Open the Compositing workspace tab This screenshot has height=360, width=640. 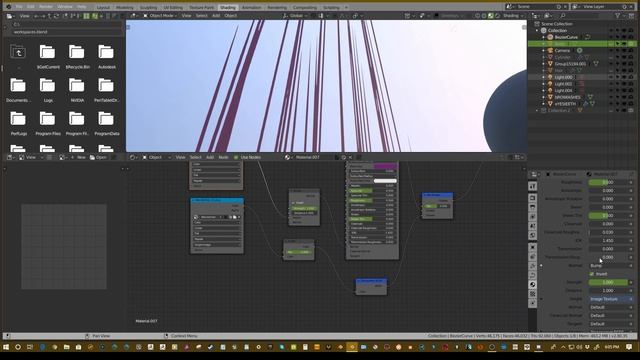coord(304,7)
